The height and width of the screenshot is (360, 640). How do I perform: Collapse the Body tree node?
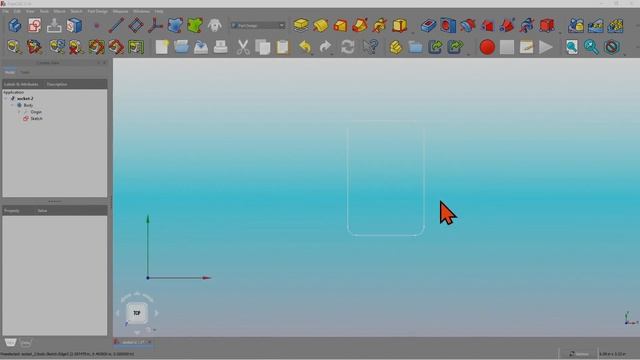(12, 105)
